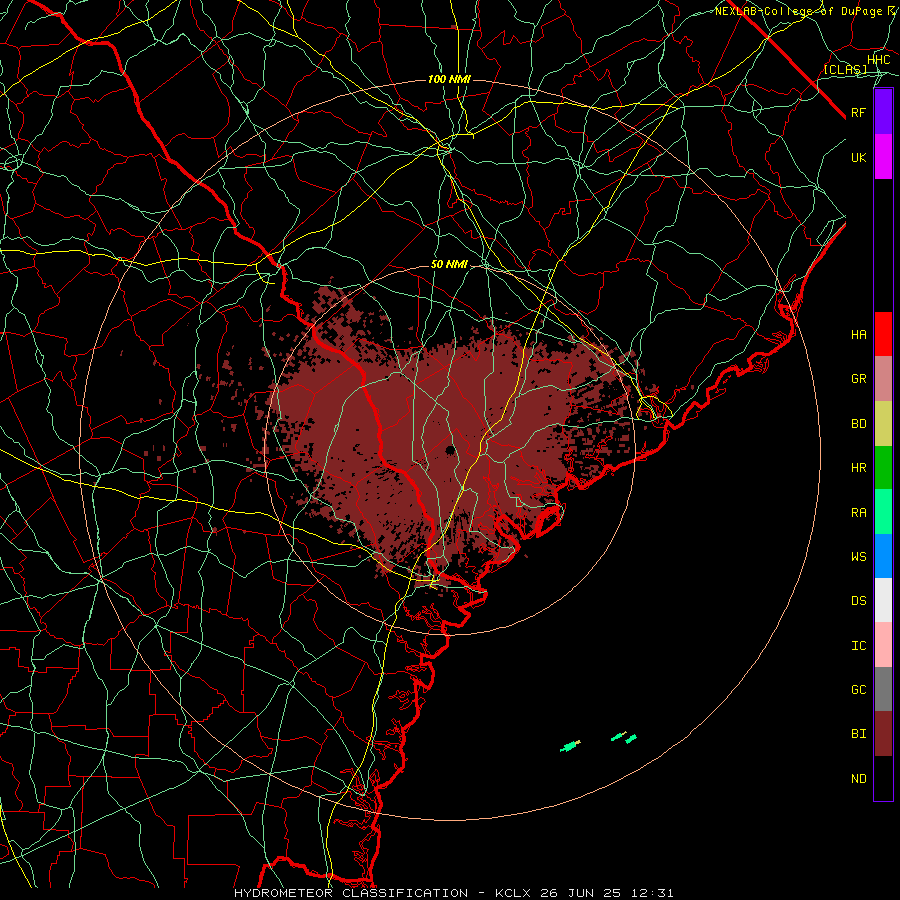Select the WS blue legend swatch
Image resolution: width=900 pixels, height=900 pixels.
pos(883,556)
